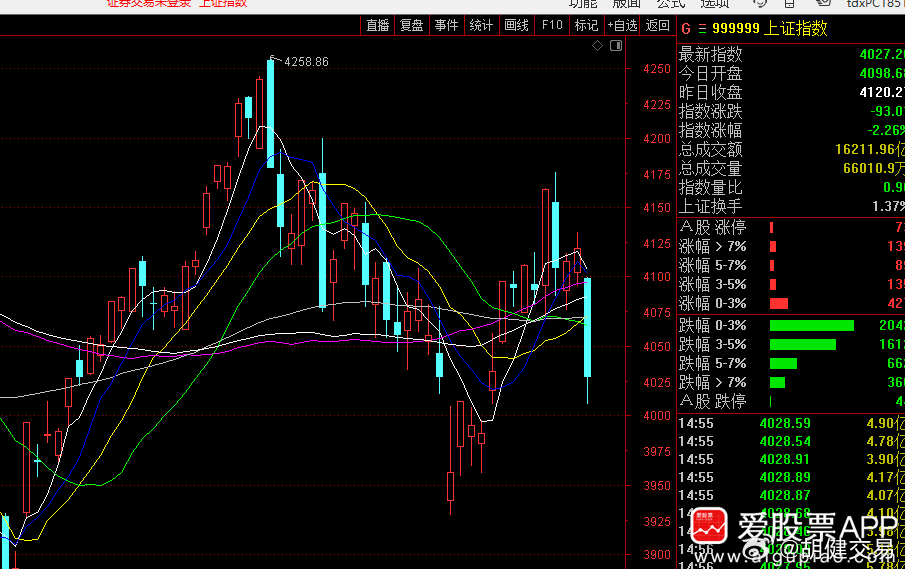Image resolution: width=905 pixels, height=569 pixels.
Task: Click the A股 涨停 label
Action: click(x=712, y=227)
